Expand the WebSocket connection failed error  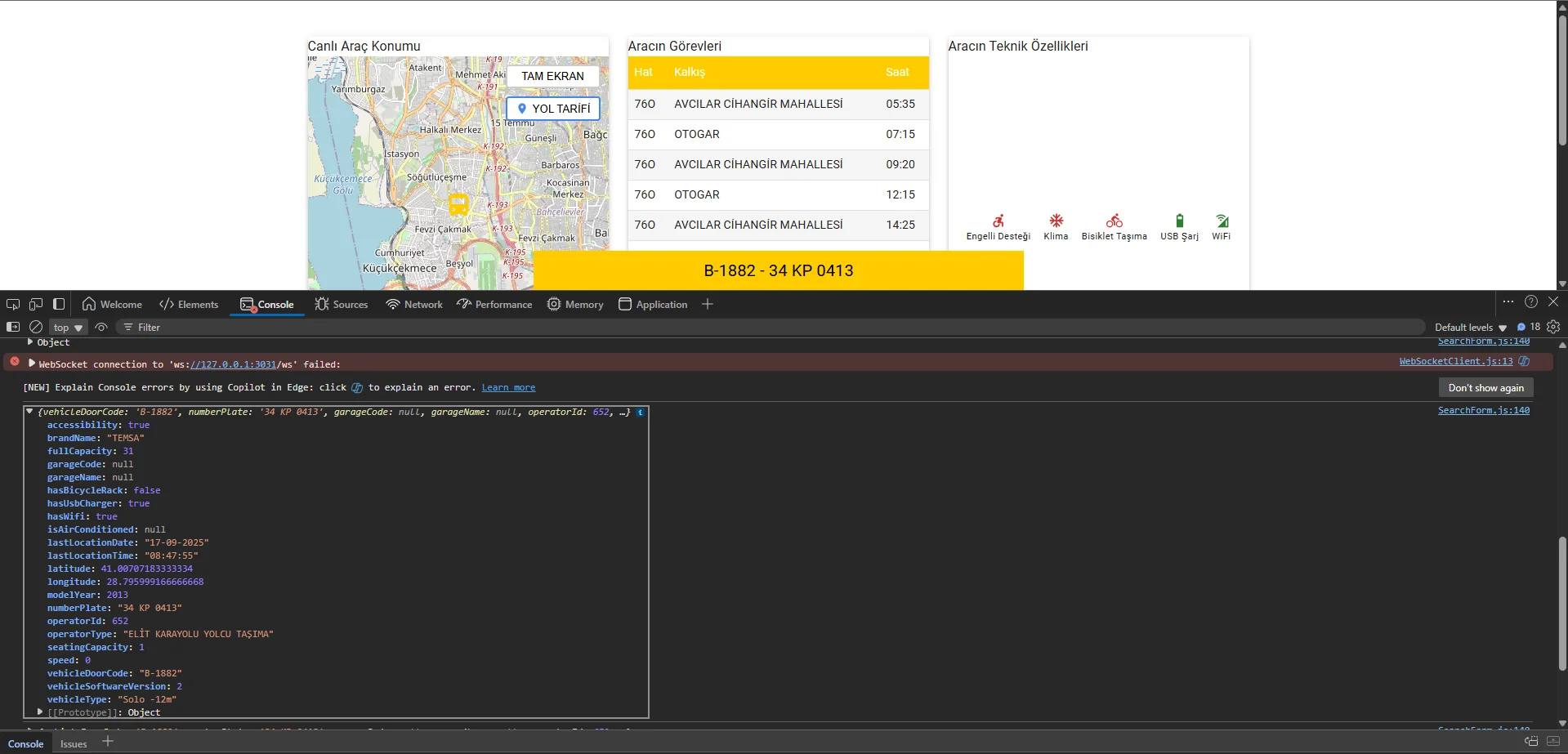(x=32, y=364)
